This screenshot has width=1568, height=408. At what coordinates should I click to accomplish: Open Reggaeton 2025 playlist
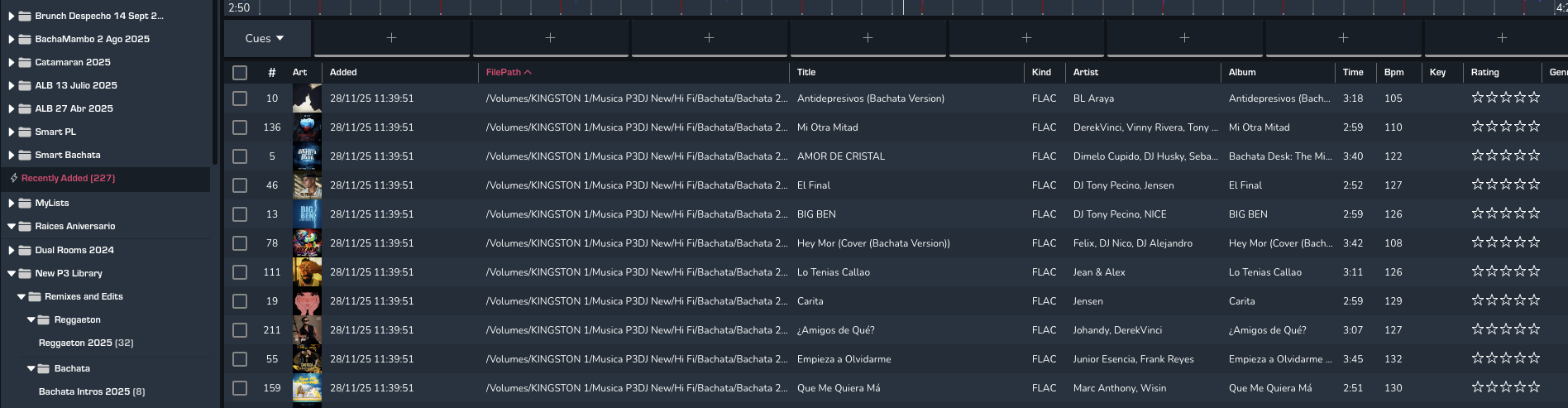(86, 343)
